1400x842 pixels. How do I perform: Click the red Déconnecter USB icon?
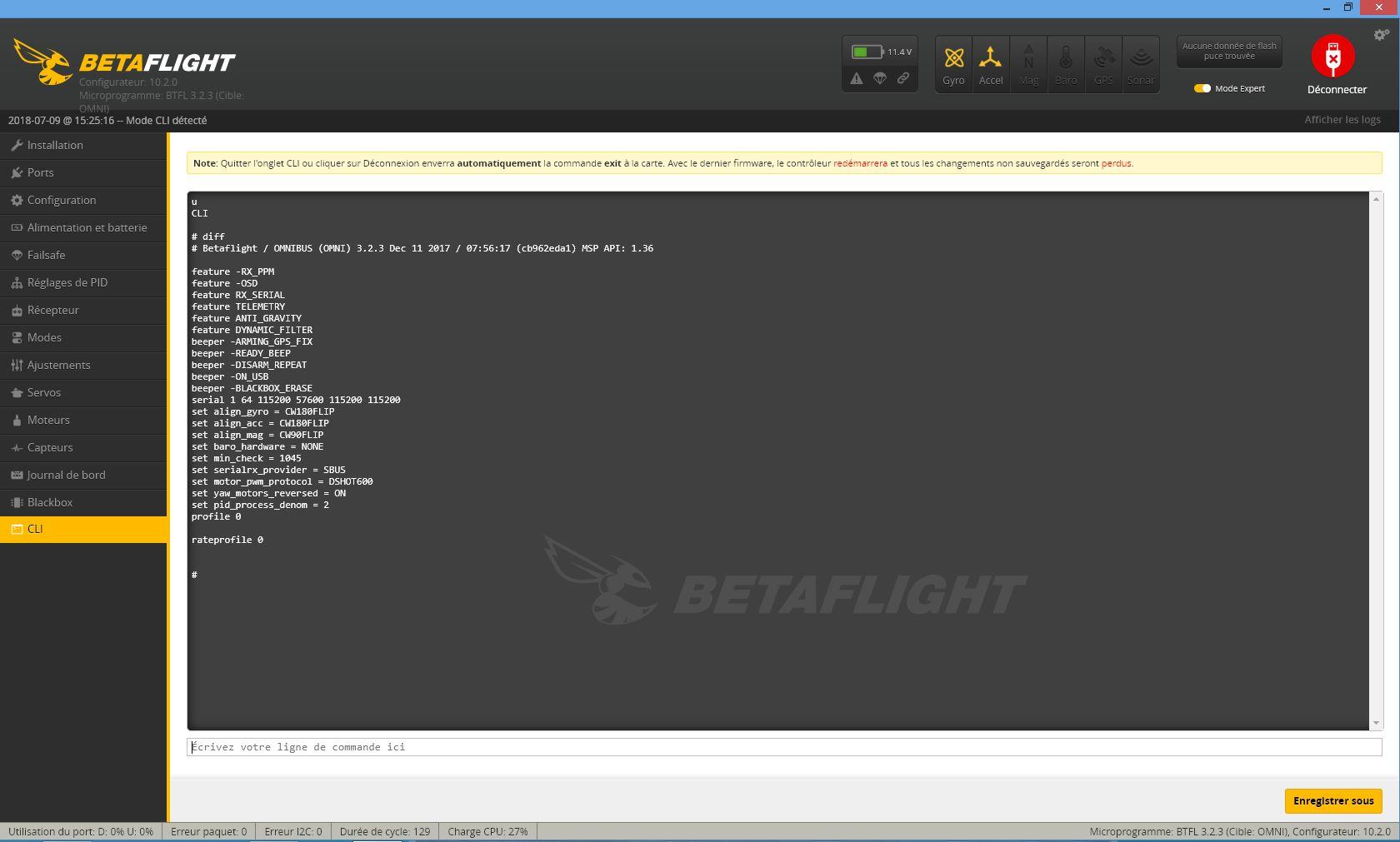(1332, 57)
